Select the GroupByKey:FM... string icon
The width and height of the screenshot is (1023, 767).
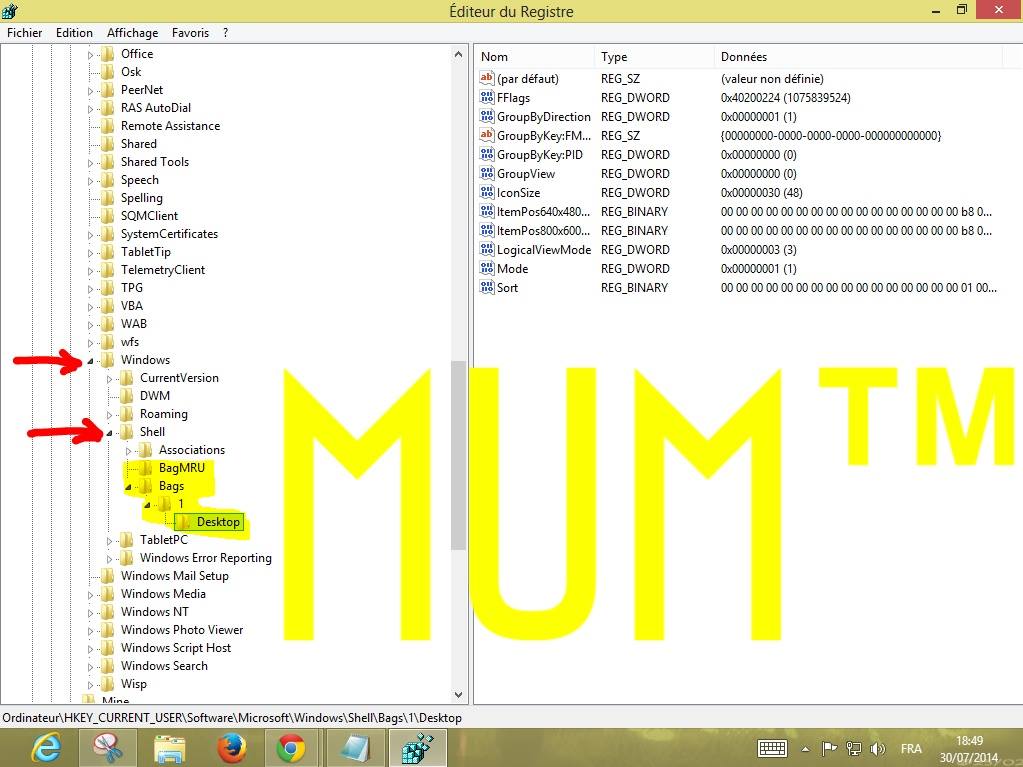click(487, 135)
